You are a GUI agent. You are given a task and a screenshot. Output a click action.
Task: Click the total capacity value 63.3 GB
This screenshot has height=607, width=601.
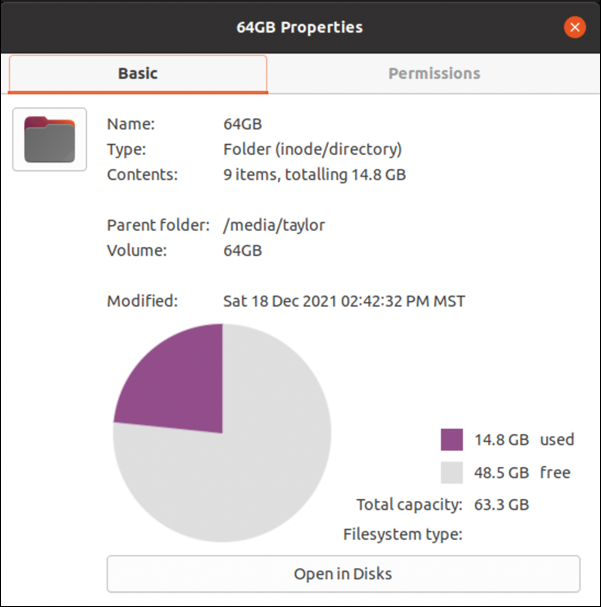point(505,505)
